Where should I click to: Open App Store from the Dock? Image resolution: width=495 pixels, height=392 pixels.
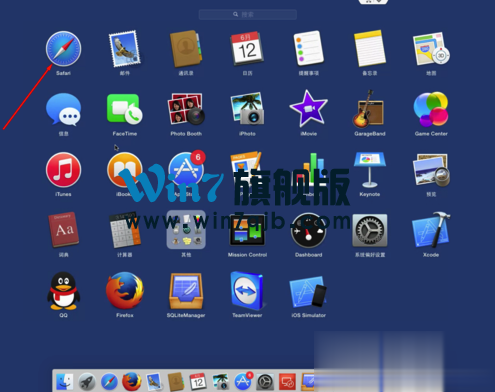[x=243, y=381]
